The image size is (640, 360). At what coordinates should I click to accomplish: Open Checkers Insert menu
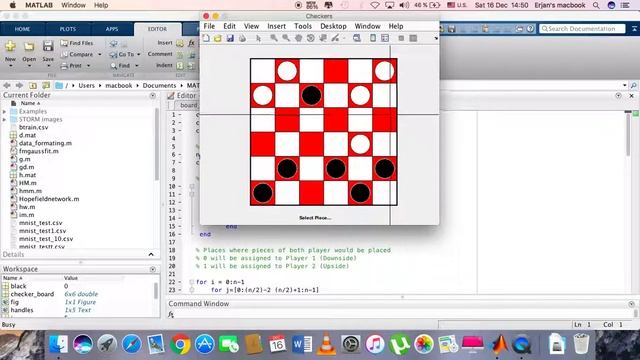(x=276, y=26)
